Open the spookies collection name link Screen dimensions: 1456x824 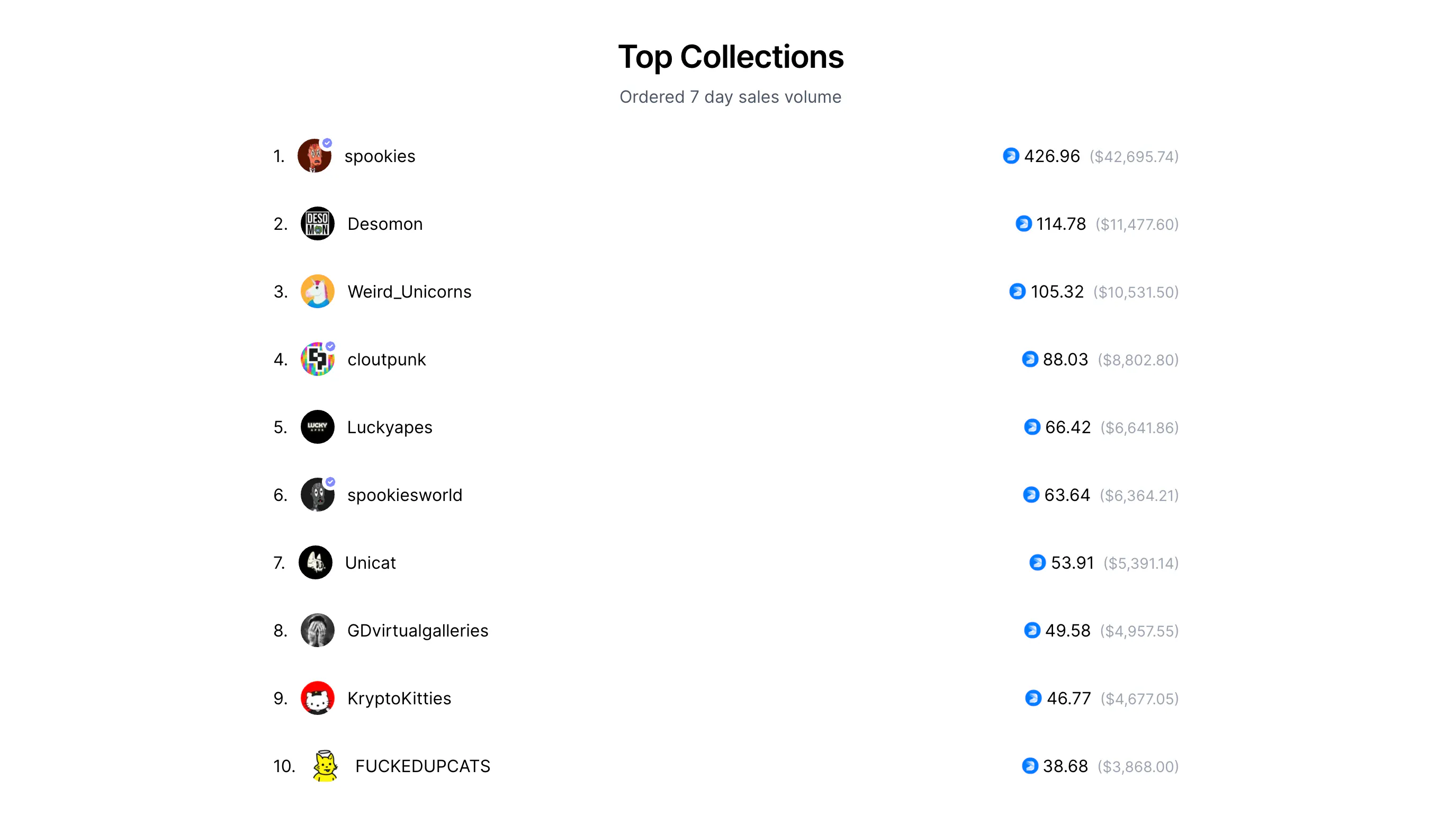380,156
